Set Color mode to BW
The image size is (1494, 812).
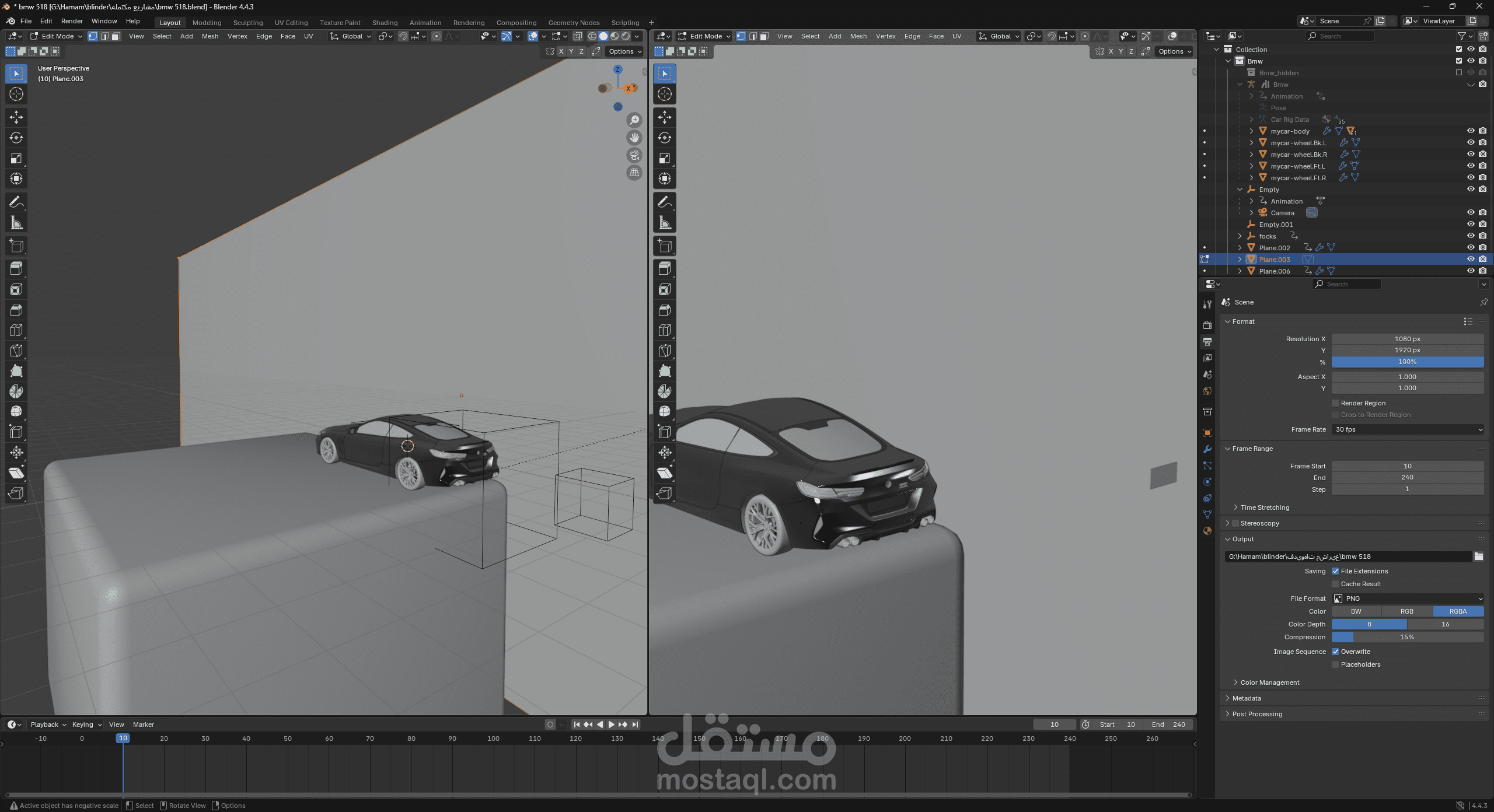(x=1356, y=611)
